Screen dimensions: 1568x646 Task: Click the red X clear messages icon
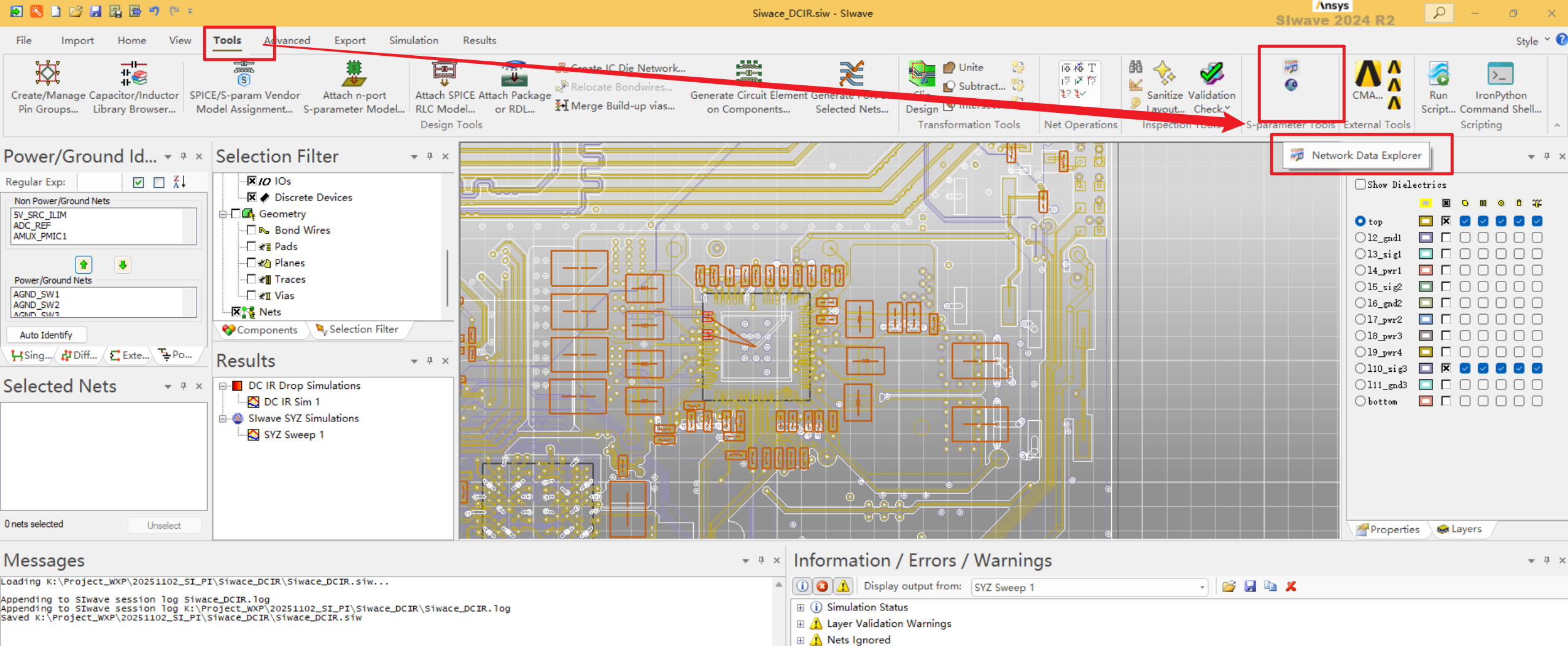tap(1291, 586)
